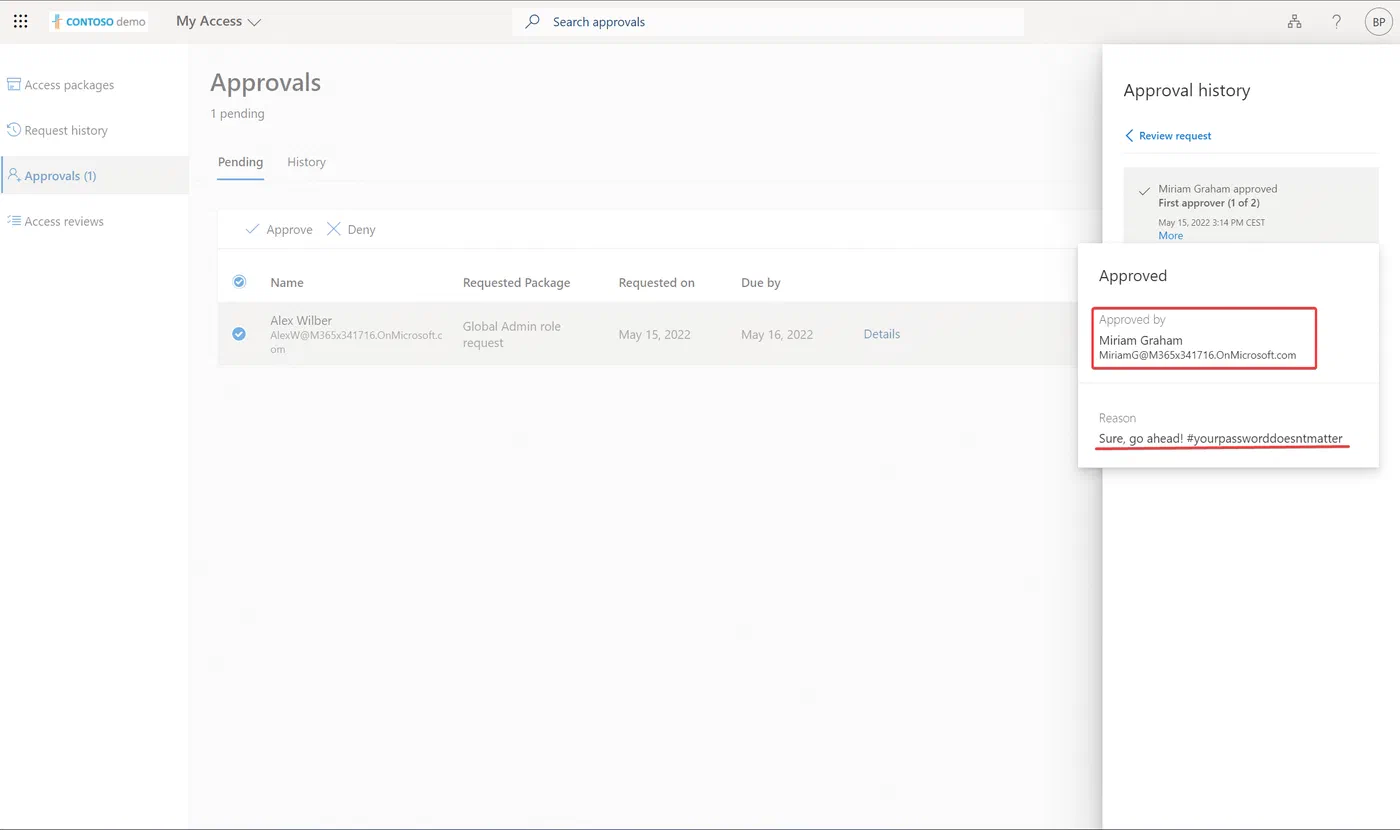1400x830 pixels.
Task: Click the MiriamG email address in popup
Action: (1197, 355)
